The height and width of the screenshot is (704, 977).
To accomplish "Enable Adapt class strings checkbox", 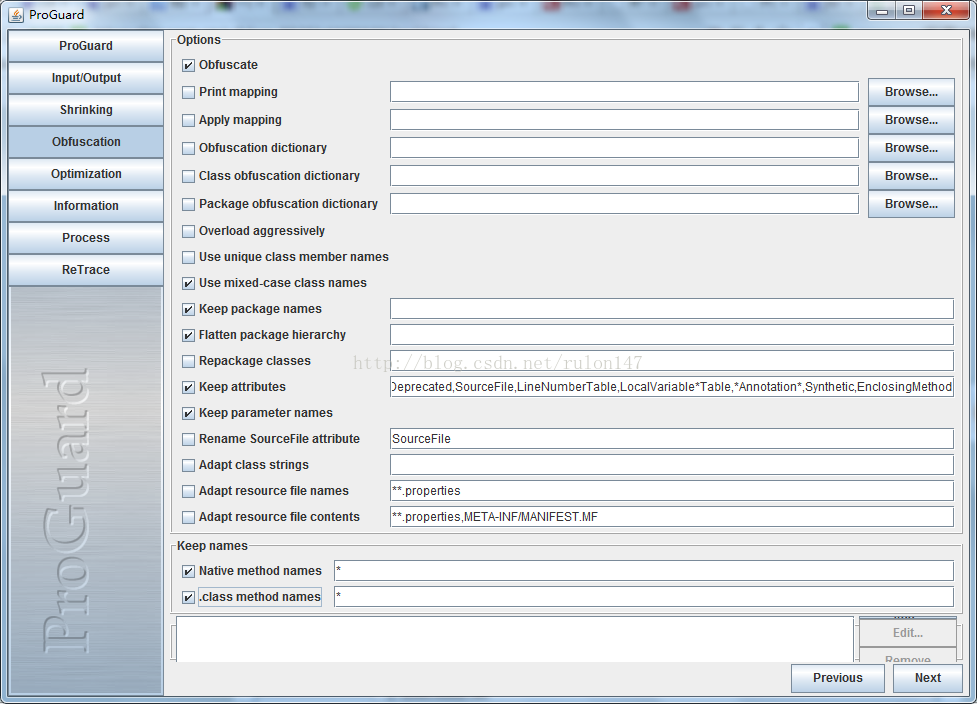I will tap(188, 465).
